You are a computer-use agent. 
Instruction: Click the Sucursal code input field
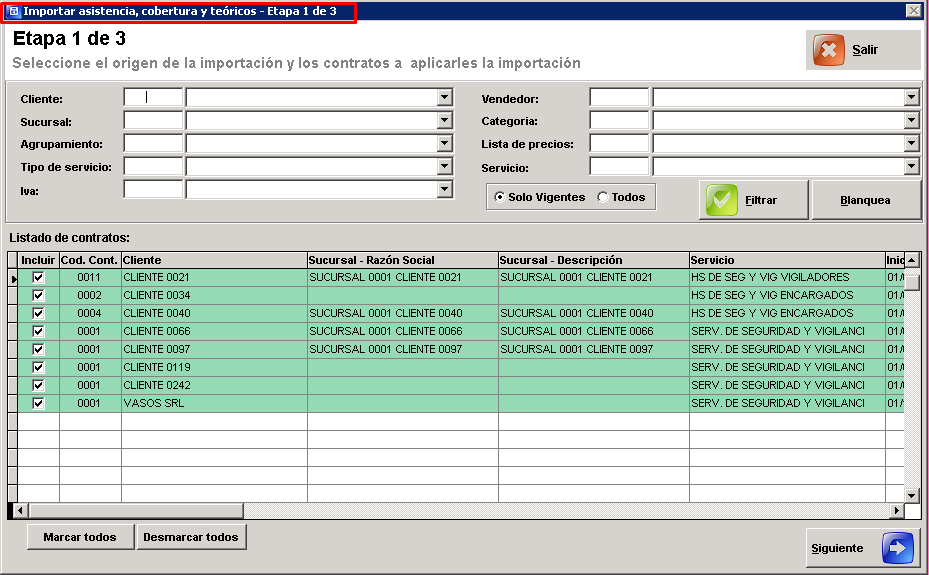(x=153, y=120)
